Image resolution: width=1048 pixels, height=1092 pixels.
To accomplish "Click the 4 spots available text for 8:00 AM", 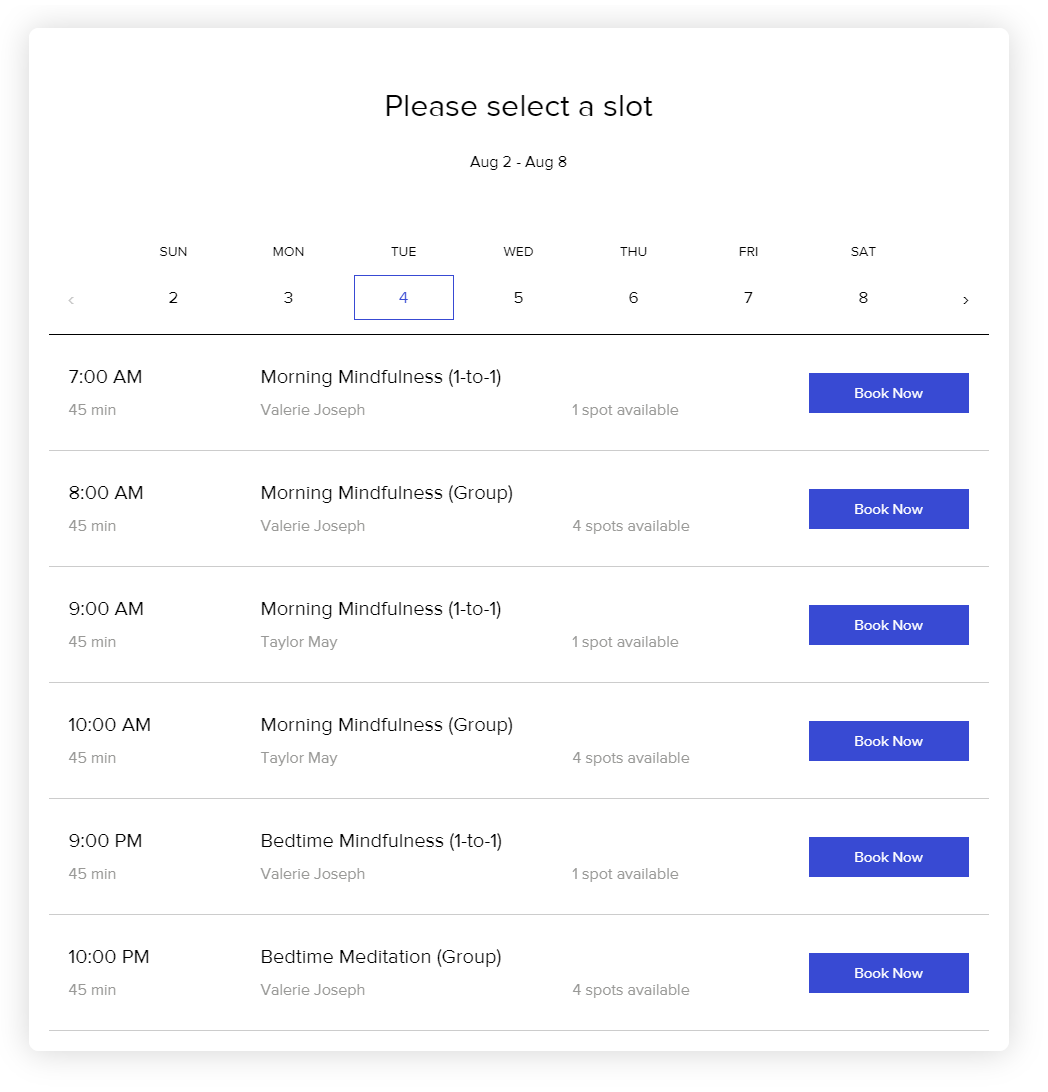I will click(631, 525).
